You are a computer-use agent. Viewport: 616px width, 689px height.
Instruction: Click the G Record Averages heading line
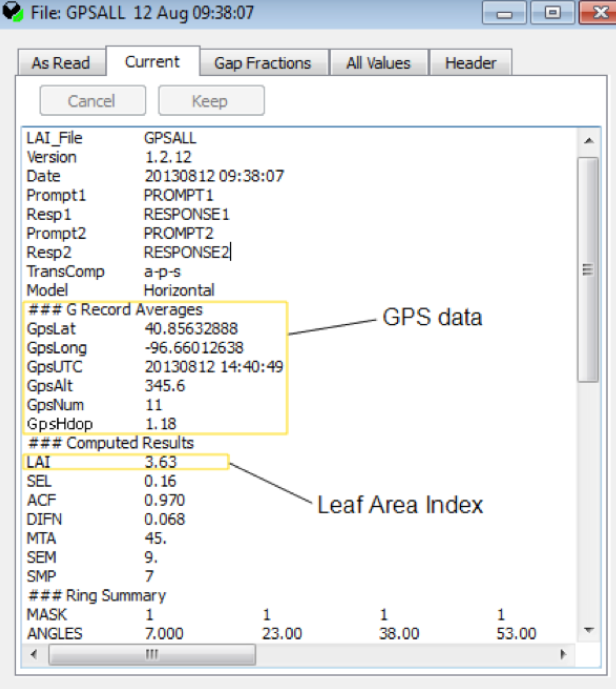[115, 310]
